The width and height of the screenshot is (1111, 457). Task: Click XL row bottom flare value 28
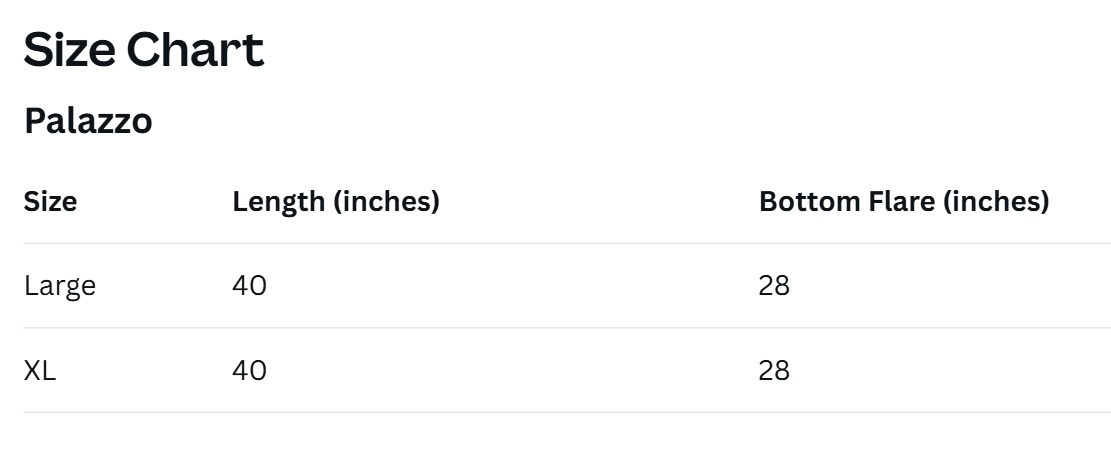click(x=774, y=371)
